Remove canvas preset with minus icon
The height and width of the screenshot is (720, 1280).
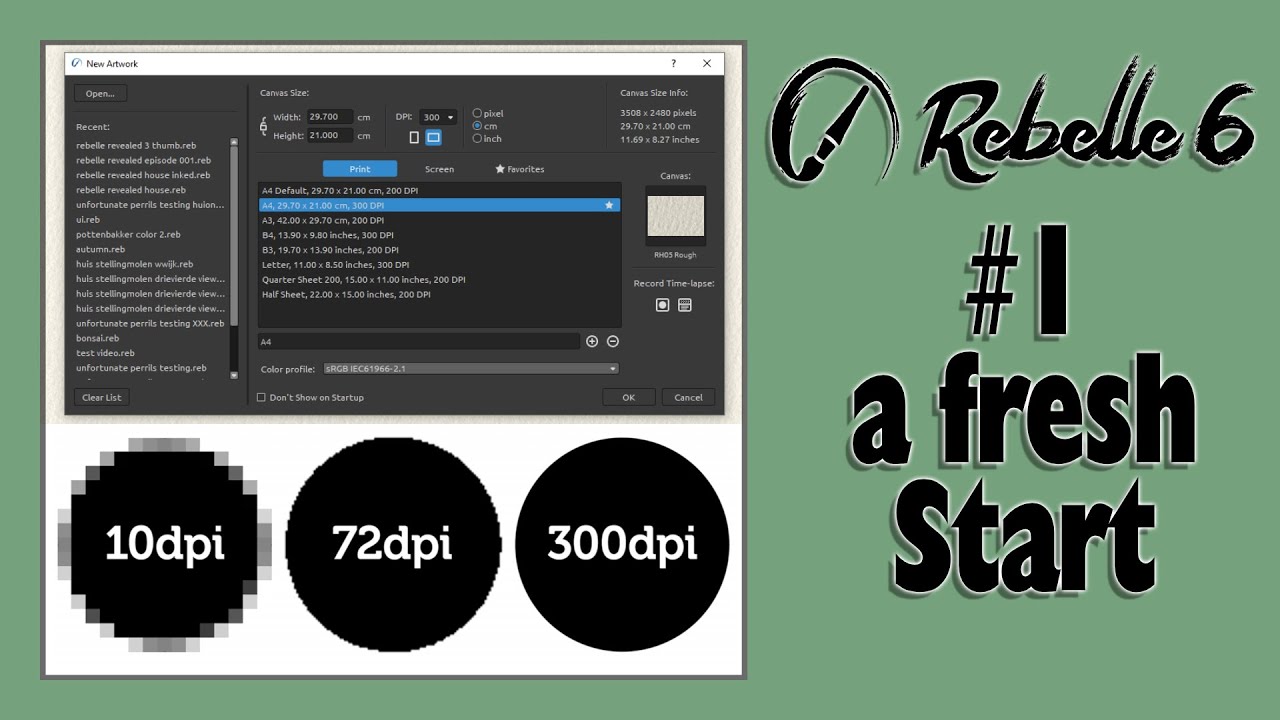tap(613, 341)
